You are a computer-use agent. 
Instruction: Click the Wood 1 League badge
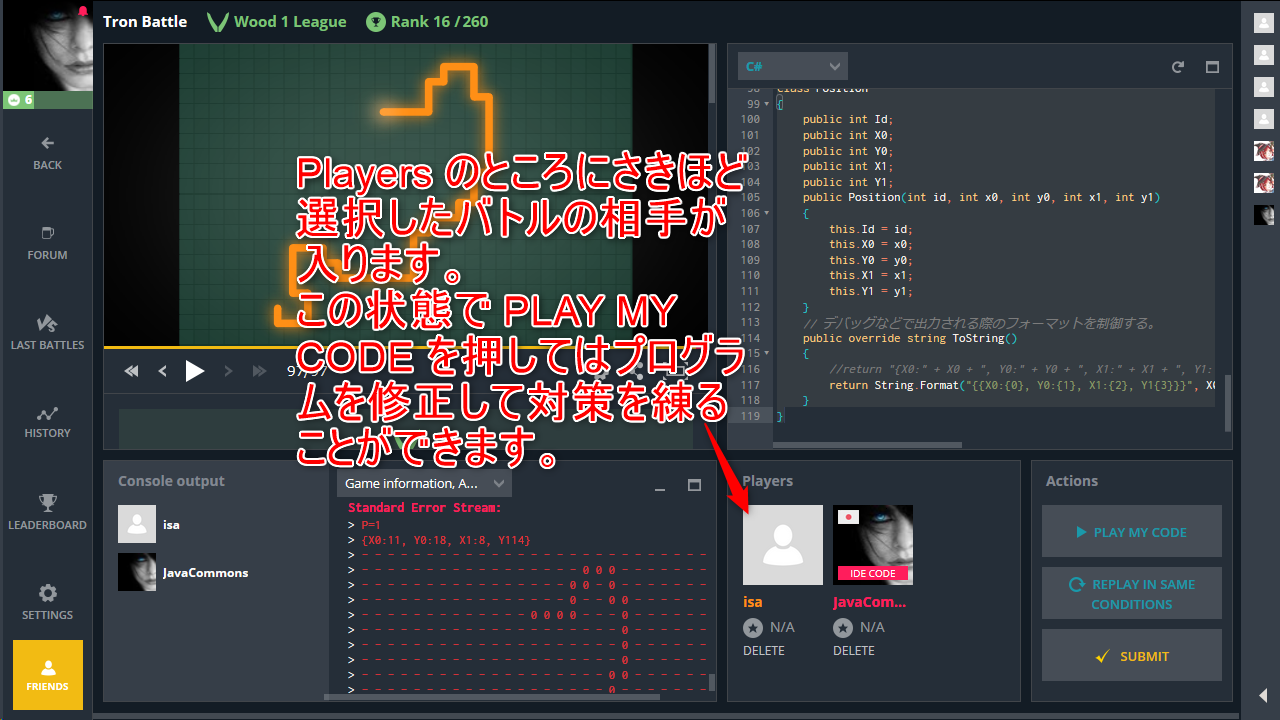click(276, 21)
